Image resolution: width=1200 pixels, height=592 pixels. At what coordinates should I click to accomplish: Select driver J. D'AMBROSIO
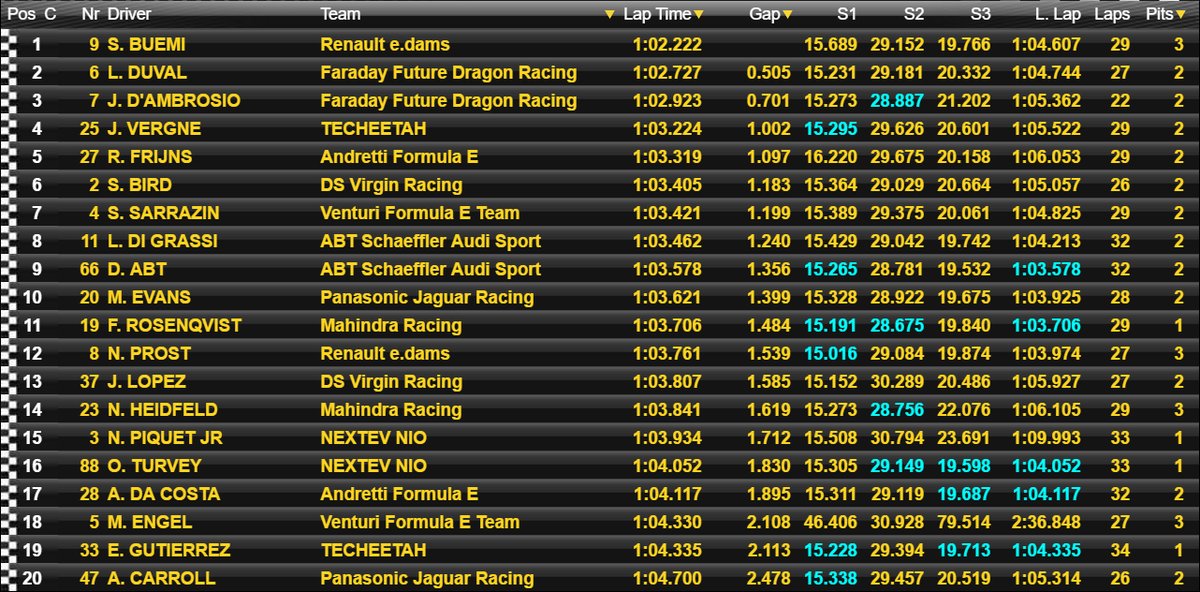[x=173, y=101]
